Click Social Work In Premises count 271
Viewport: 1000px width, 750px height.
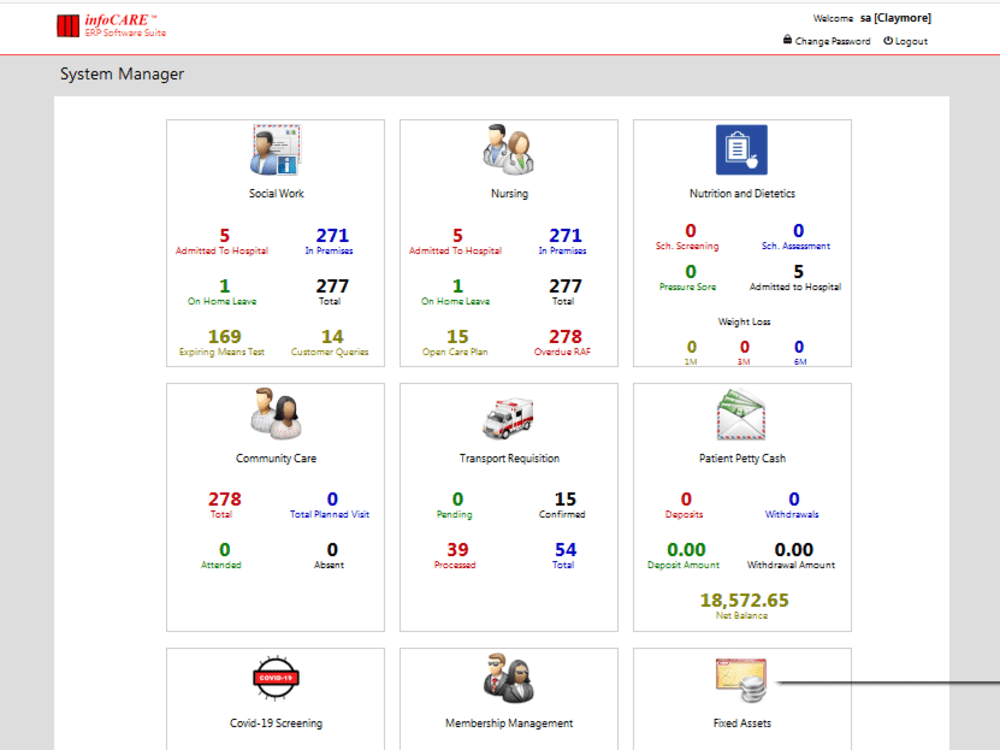[x=332, y=235]
